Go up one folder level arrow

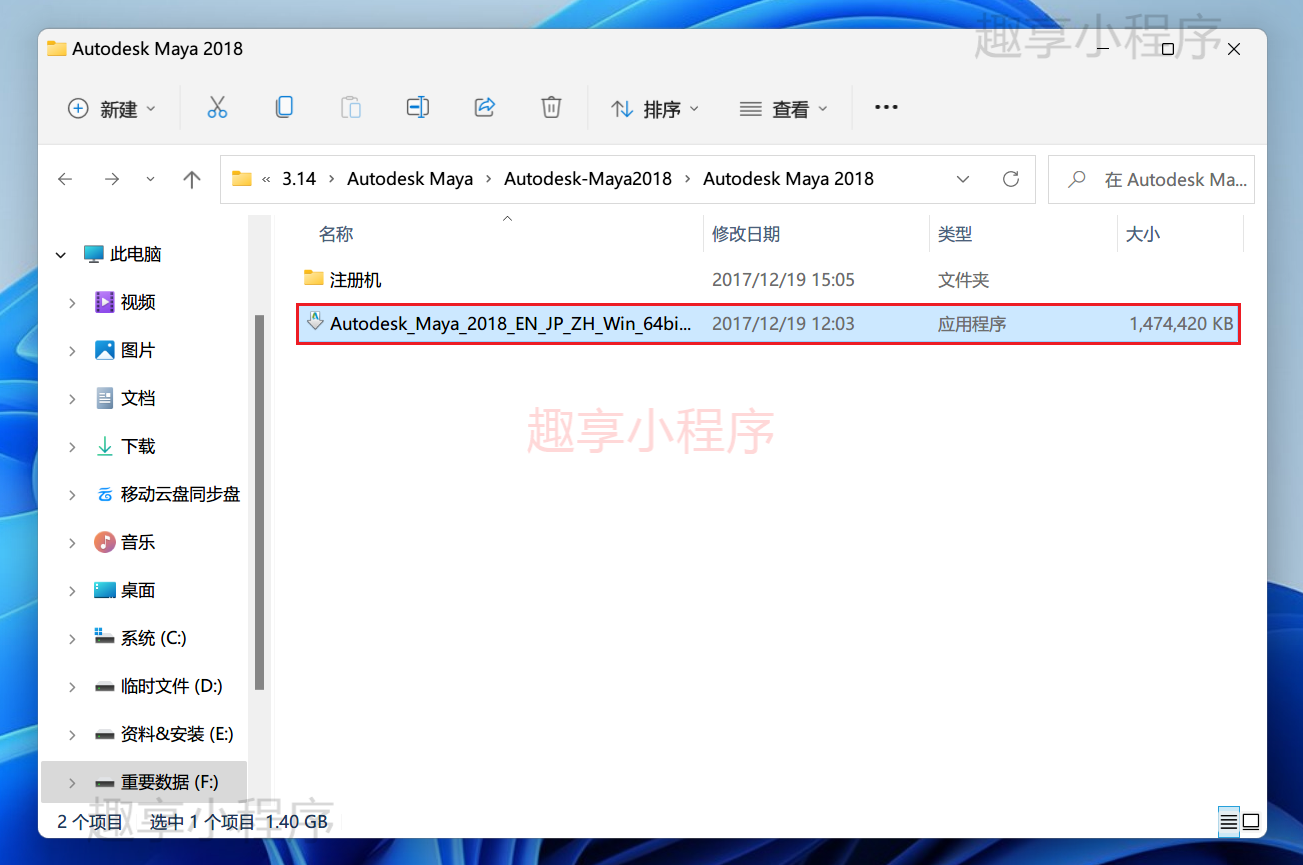[x=192, y=179]
